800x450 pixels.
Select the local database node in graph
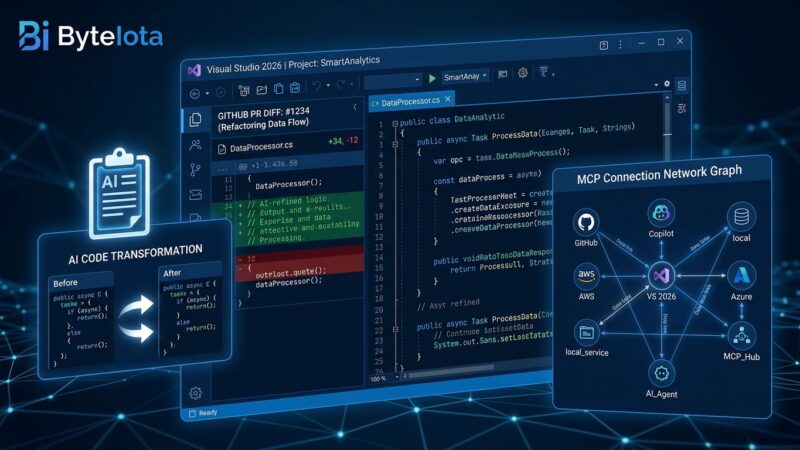(741, 216)
